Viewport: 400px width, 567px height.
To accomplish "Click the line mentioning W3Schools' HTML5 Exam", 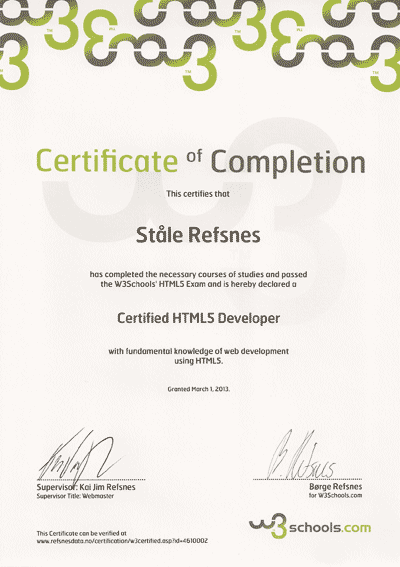I will [199, 284].
